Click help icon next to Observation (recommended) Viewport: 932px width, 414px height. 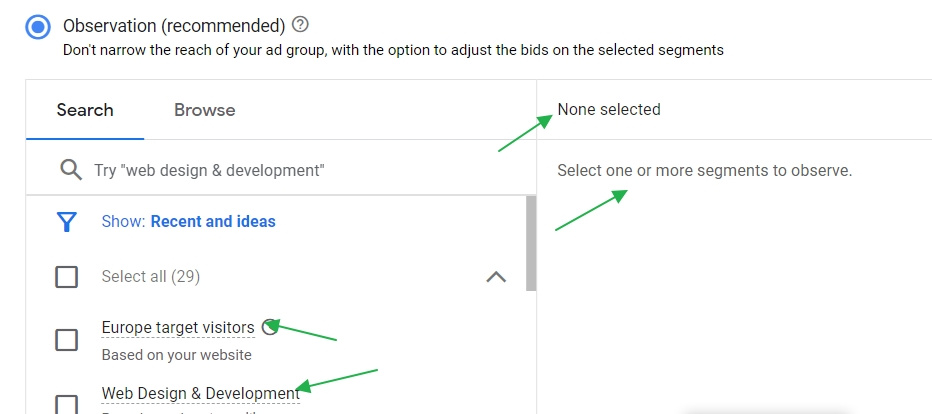(301, 25)
